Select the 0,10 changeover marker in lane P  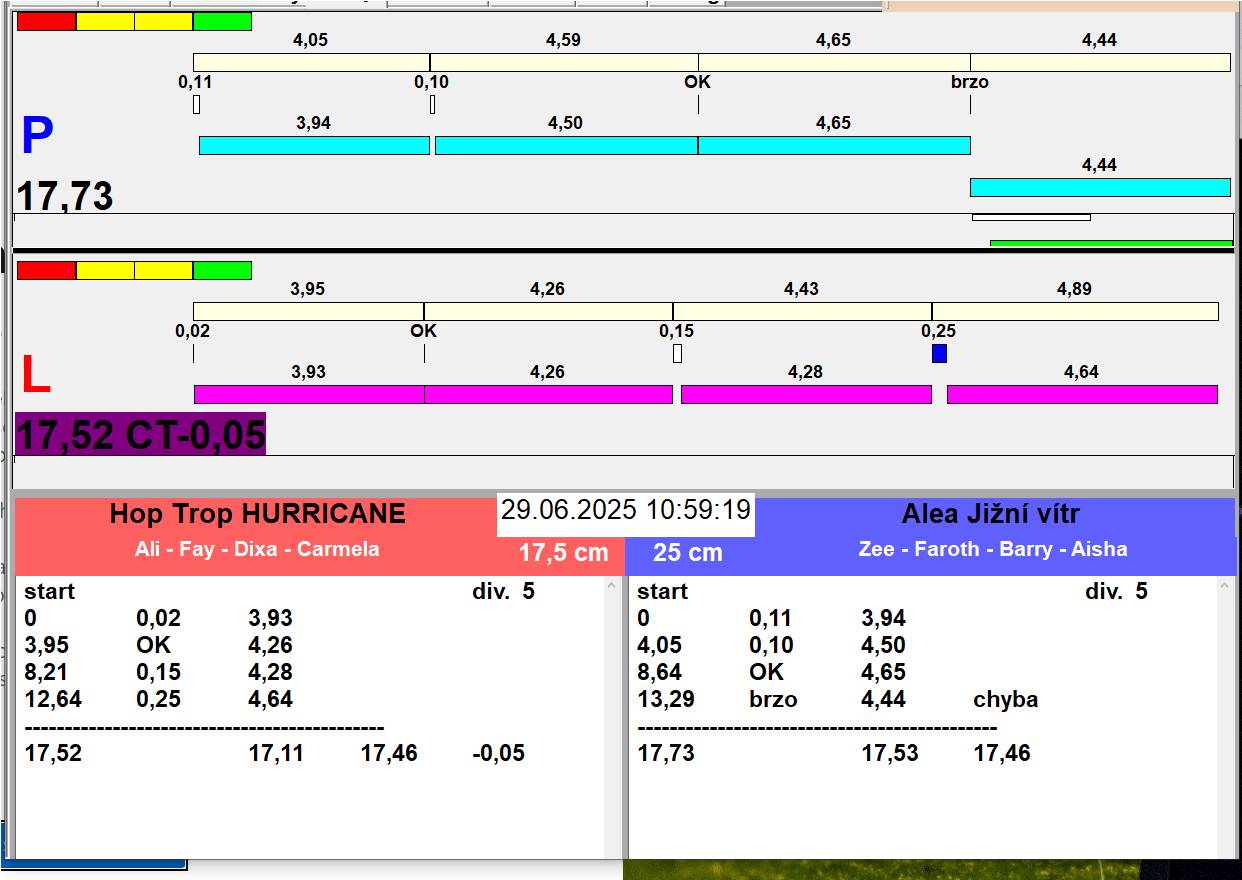tap(432, 104)
